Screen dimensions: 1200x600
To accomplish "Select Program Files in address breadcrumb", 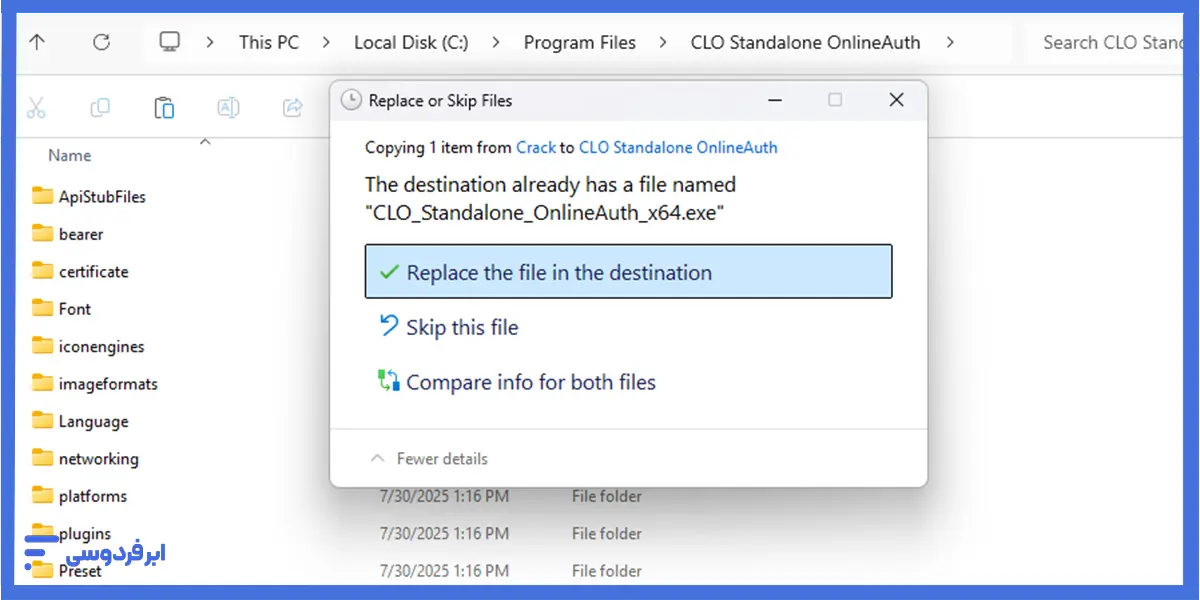I will coord(580,42).
